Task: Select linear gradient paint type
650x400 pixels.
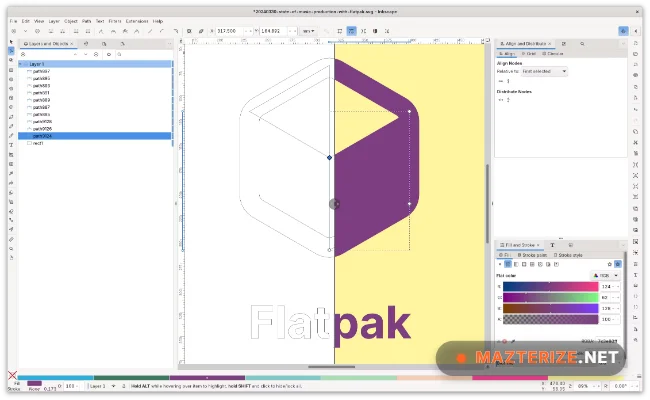Action: click(516, 264)
